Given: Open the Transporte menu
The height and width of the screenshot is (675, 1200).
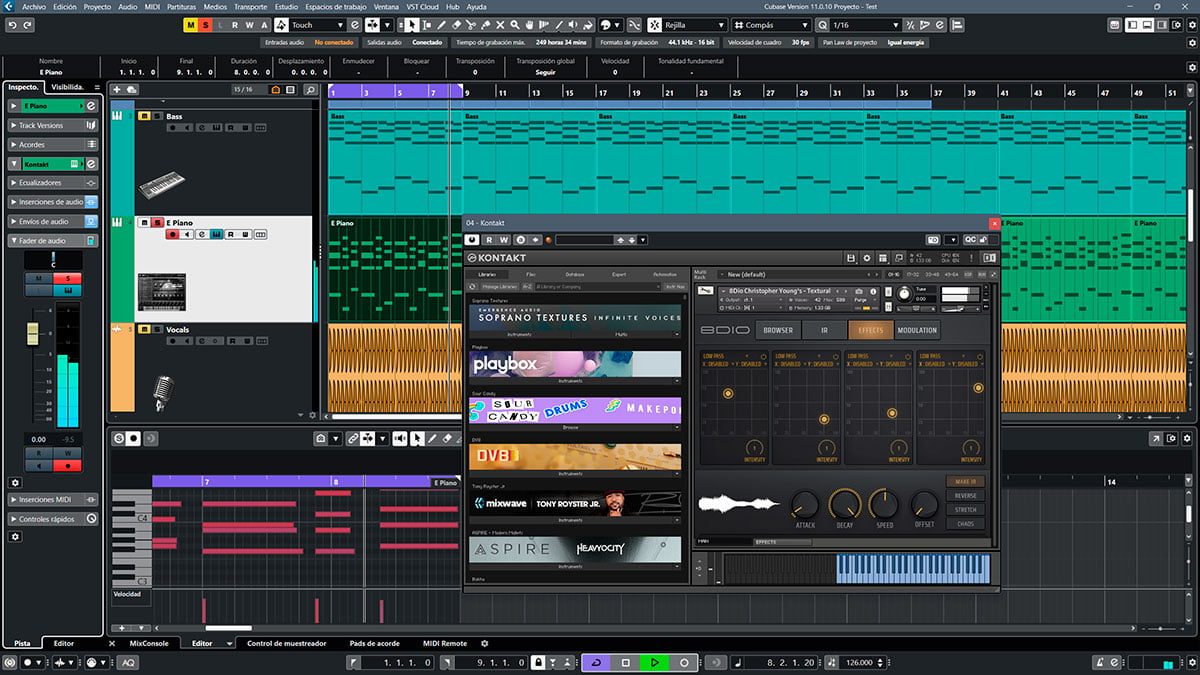Looking at the screenshot, I should pos(250,6).
